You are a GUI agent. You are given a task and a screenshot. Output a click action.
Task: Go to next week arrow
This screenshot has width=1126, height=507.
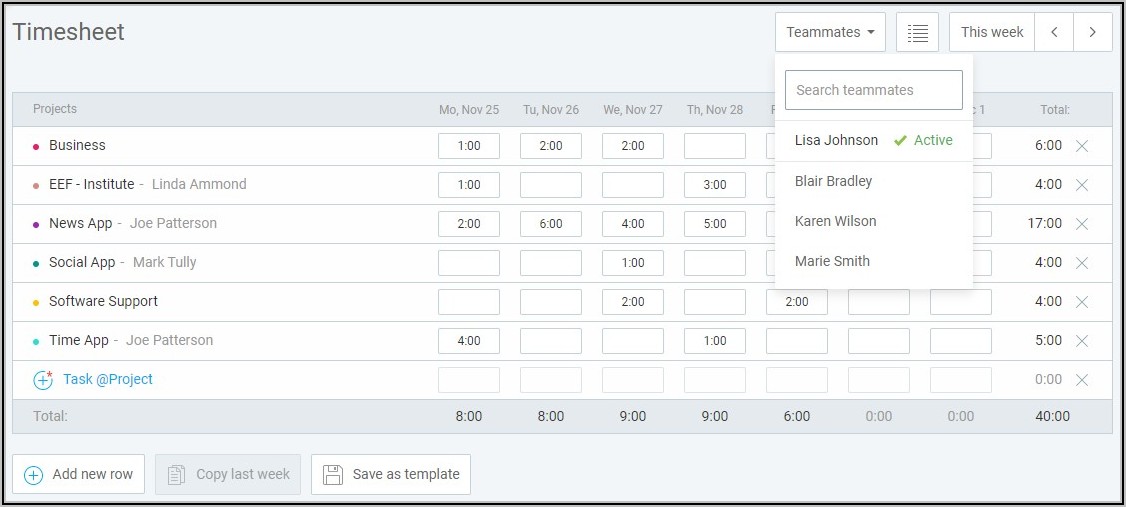tap(1093, 32)
